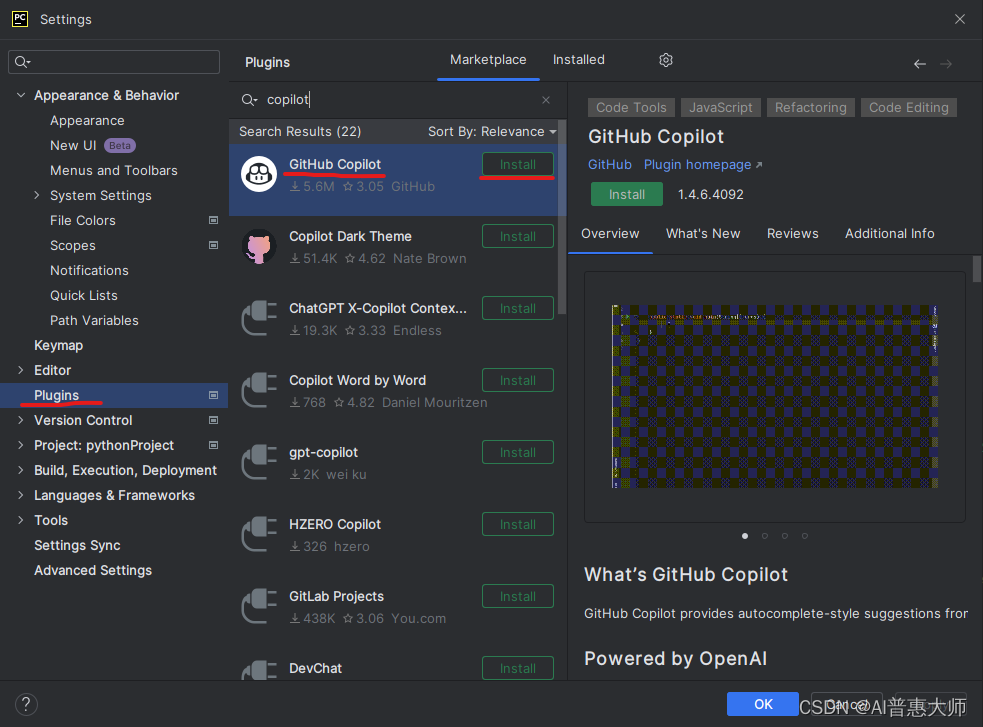
Task: Open help with the question mark icon
Action: click(26, 704)
